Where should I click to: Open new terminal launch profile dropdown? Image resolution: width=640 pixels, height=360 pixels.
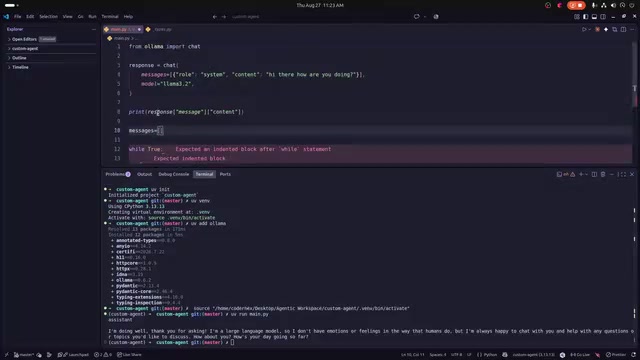[x=587, y=174]
